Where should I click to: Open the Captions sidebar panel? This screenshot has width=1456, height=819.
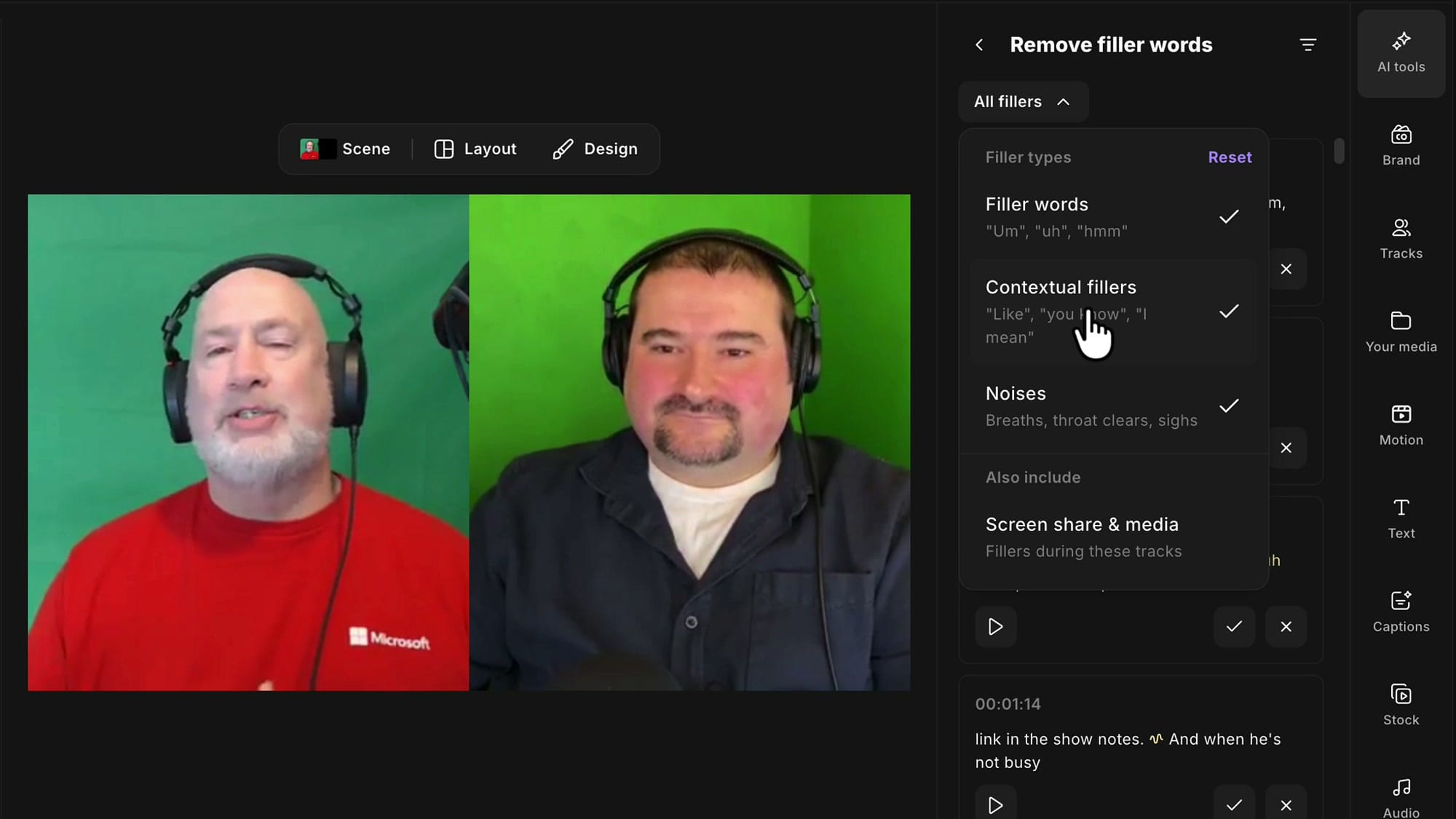click(x=1401, y=612)
